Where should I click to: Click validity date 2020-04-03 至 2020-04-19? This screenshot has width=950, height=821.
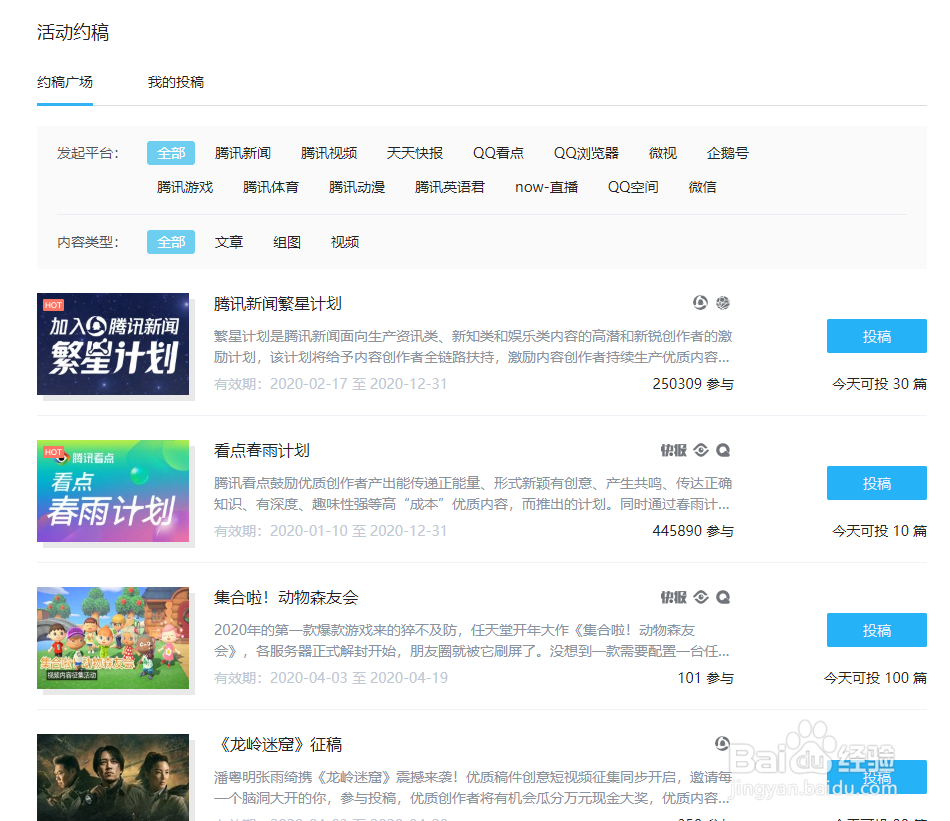tap(359, 678)
